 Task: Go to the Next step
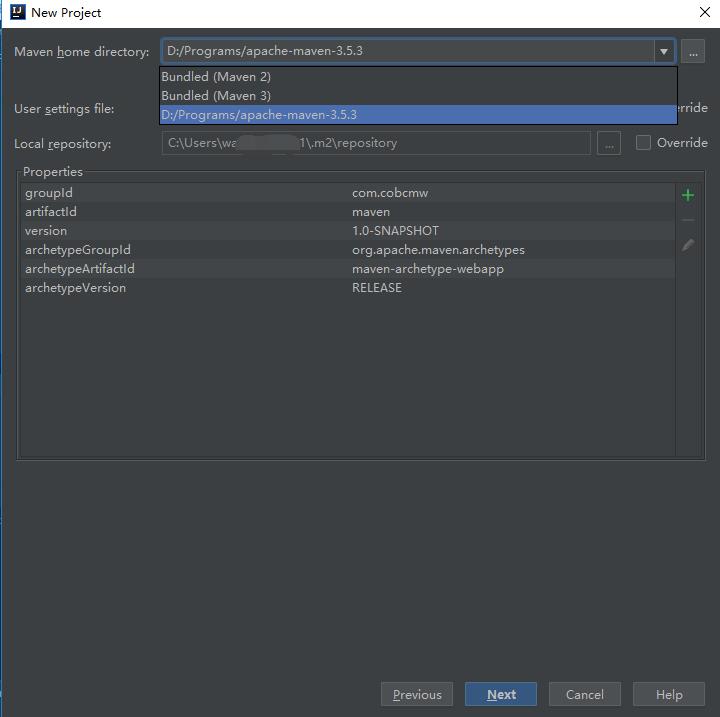pos(501,694)
